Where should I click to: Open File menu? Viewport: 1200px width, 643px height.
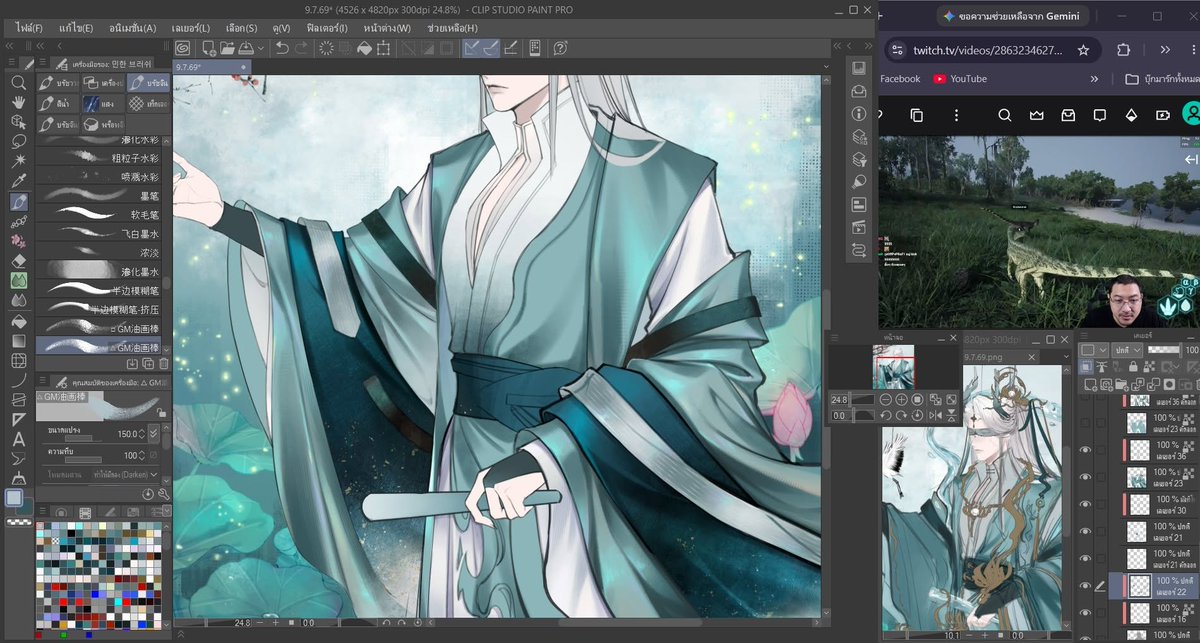[x=29, y=28]
